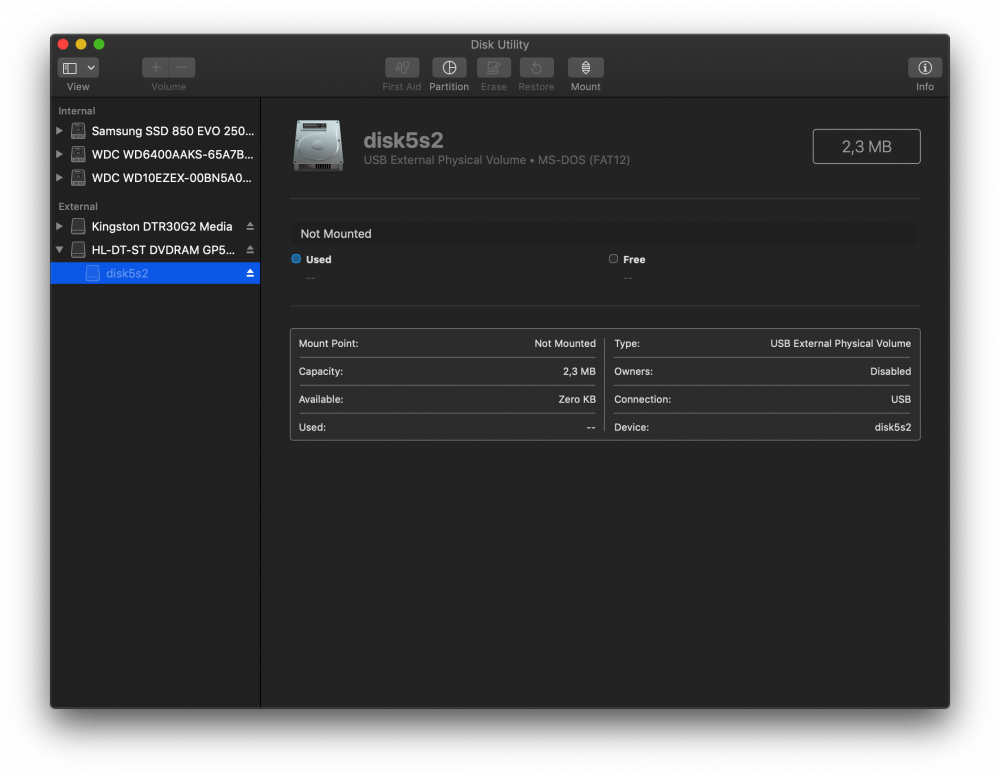Screen dimensions: 1000x775
Task: Open the Info panel
Action: tap(925, 68)
